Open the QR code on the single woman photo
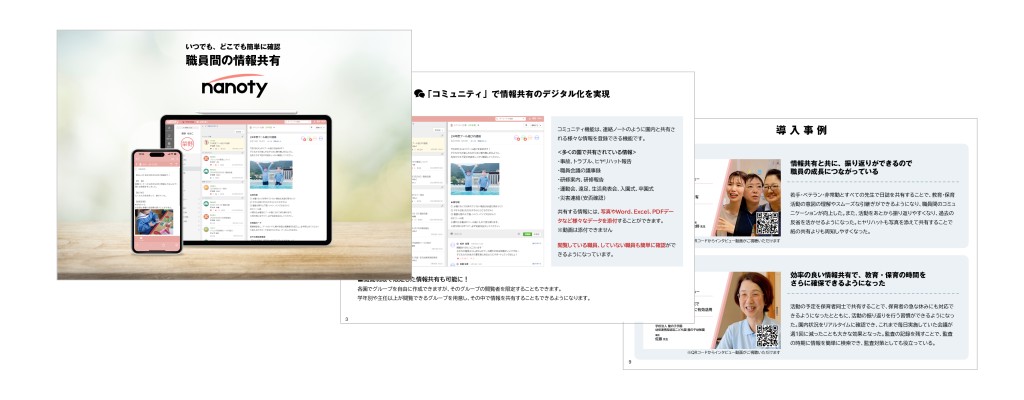The width and height of the screenshot is (1024, 400). pyautogui.click(x=767, y=335)
